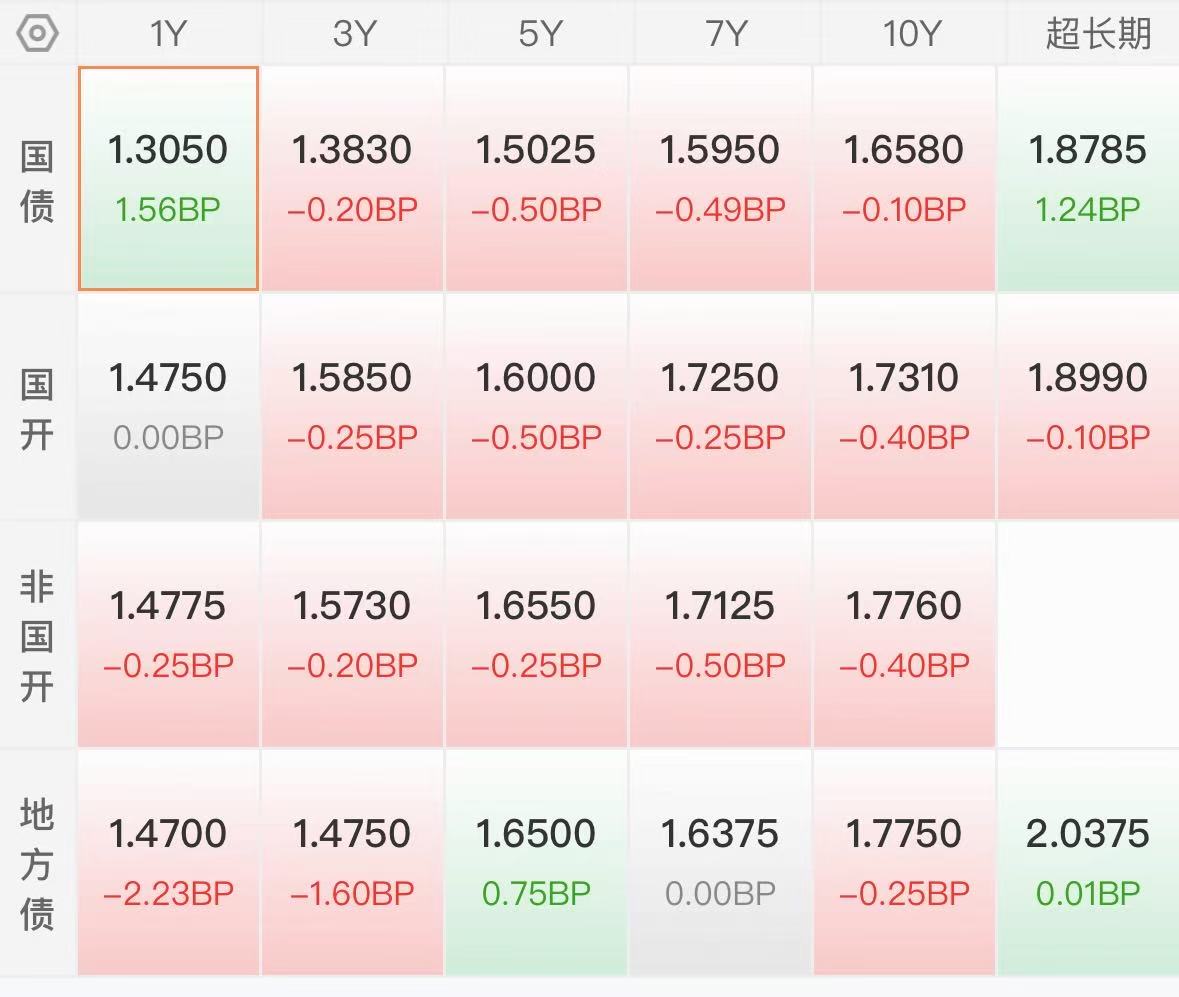
Task: Select the 超长期 column header
Action: (x=1098, y=33)
